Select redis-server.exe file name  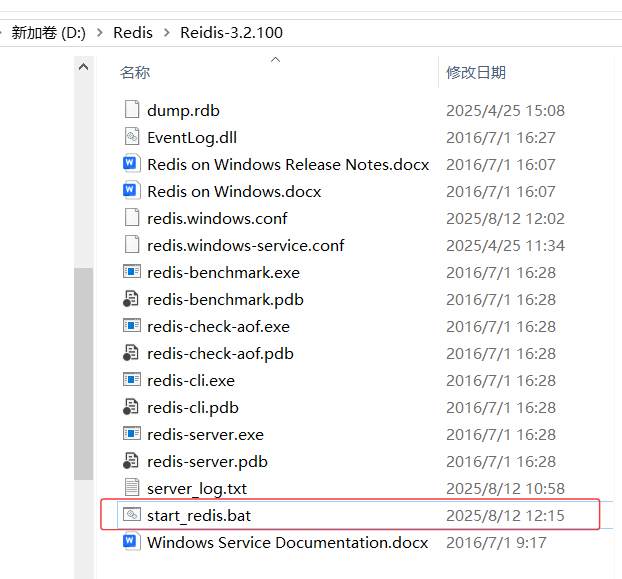click(x=205, y=434)
